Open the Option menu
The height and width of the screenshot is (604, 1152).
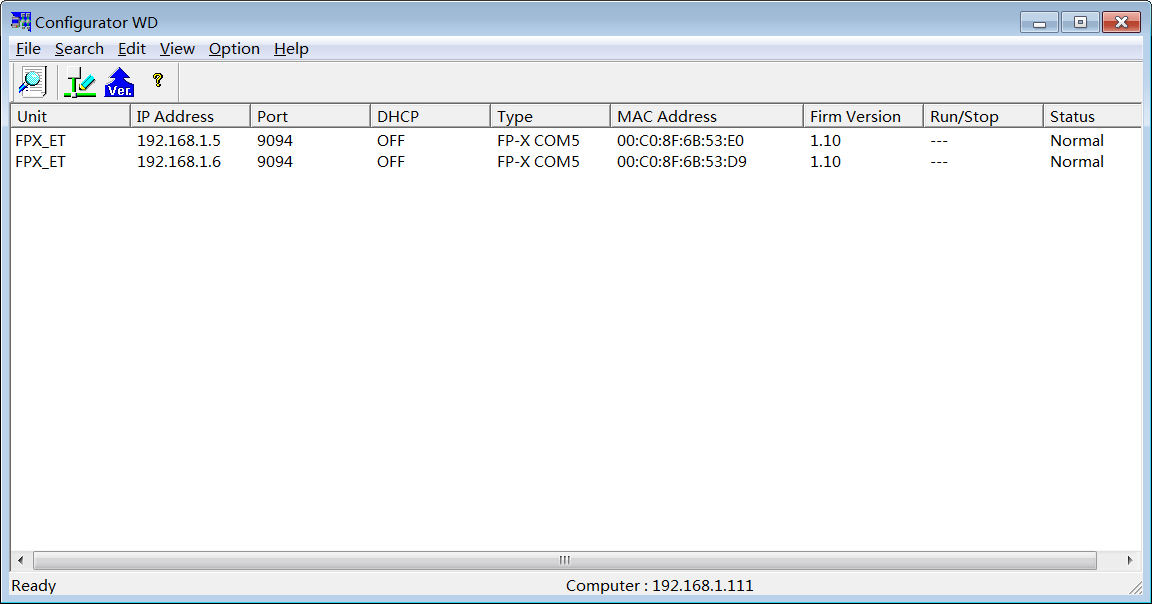pyautogui.click(x=234, y=48)
